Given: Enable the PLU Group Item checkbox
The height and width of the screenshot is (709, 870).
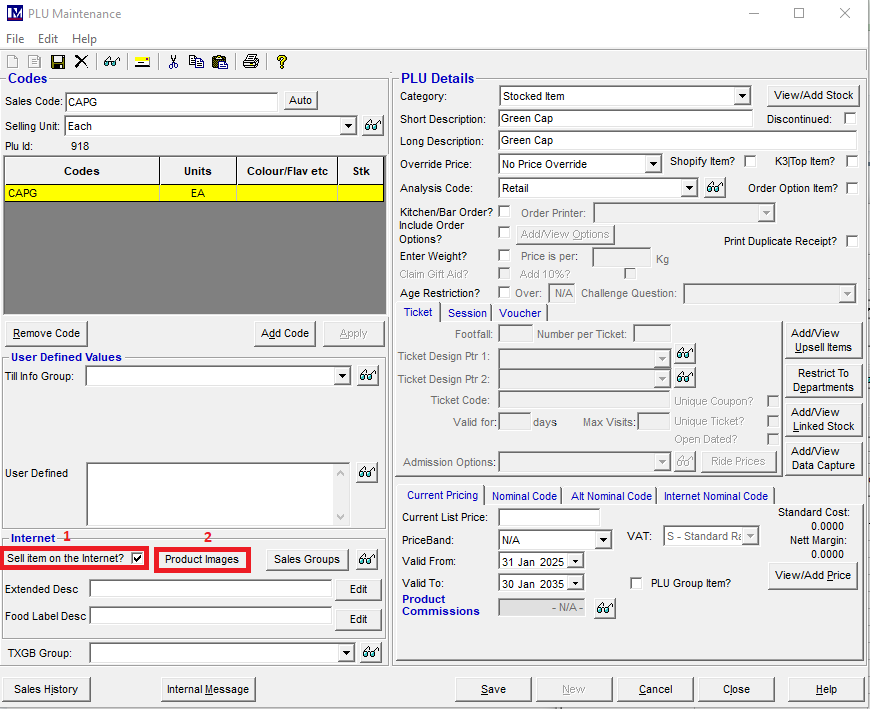Looking at the screenshot, I should click(636, 583).
